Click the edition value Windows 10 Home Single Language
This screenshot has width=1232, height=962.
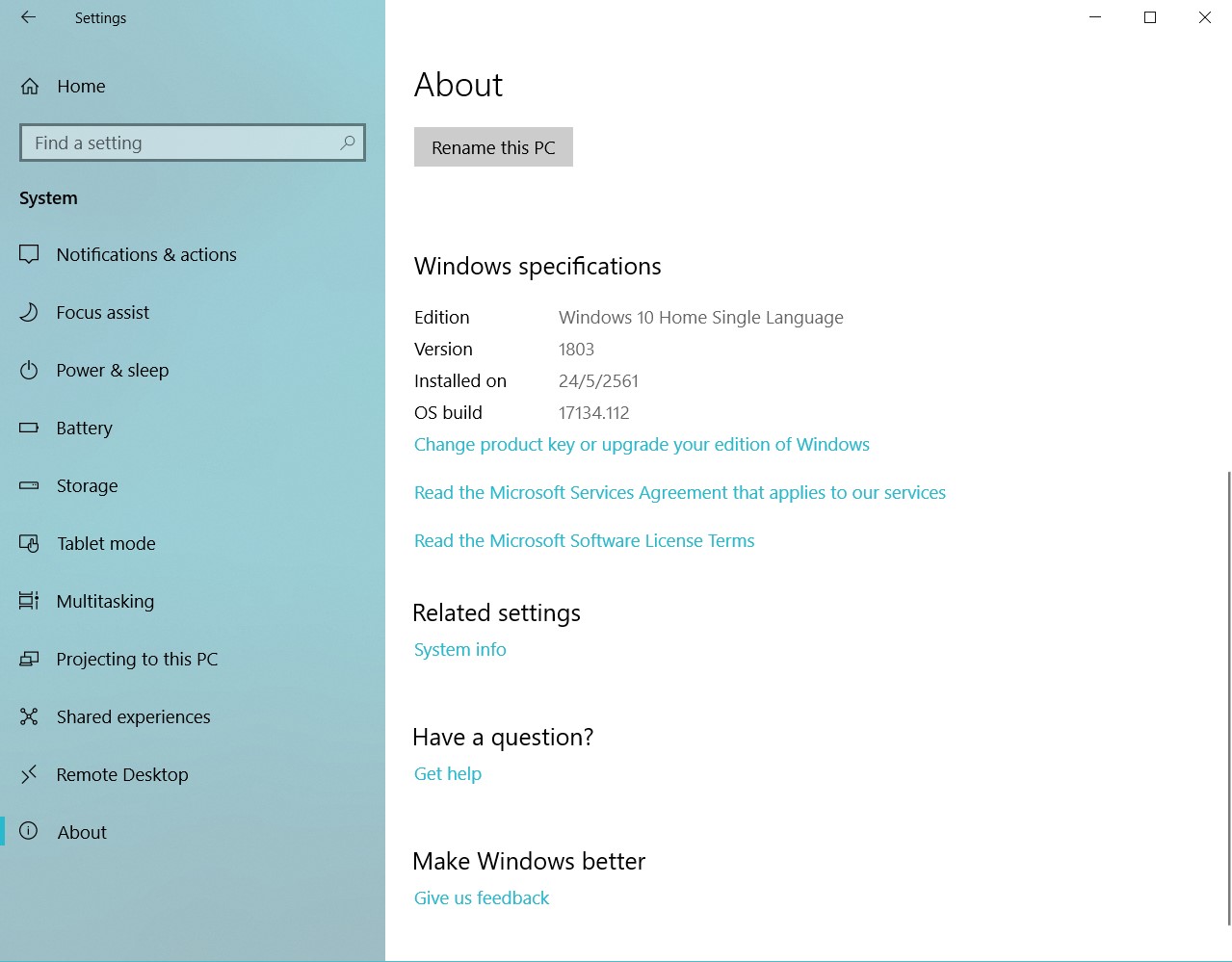(701, 317)
